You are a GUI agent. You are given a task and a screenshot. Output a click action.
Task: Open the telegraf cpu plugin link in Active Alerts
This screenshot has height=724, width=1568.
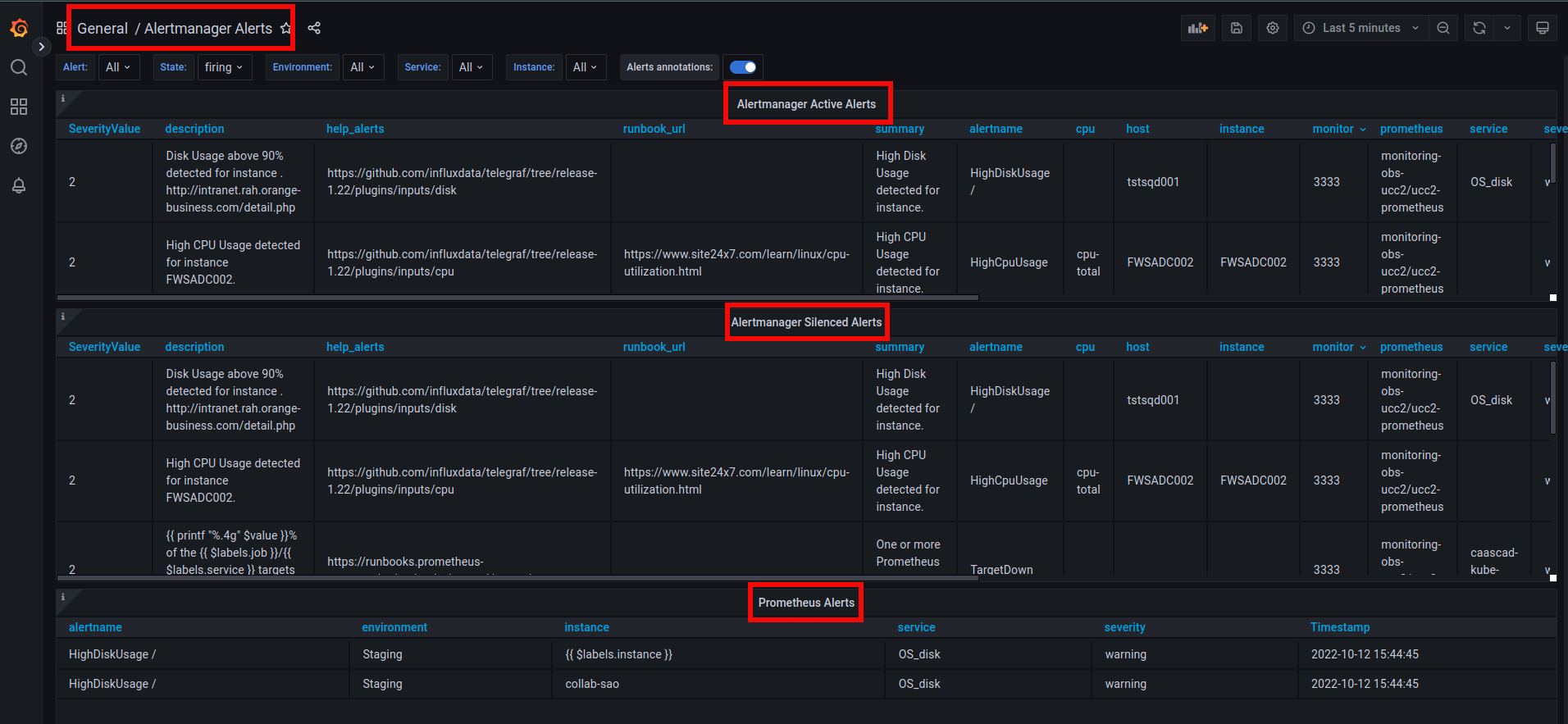(x=463, y=262)
